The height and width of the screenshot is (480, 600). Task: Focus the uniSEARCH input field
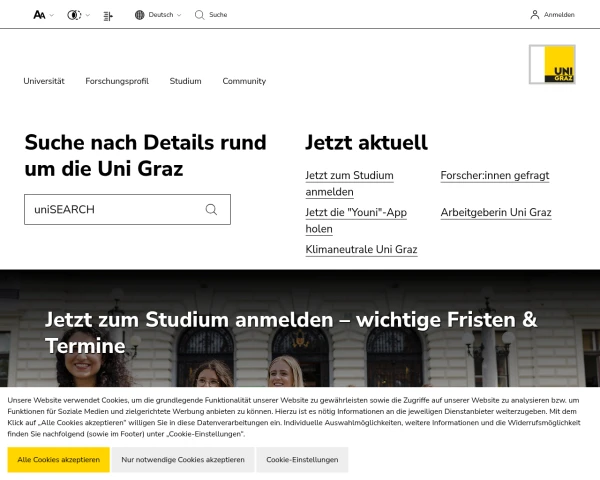(127, 209)
